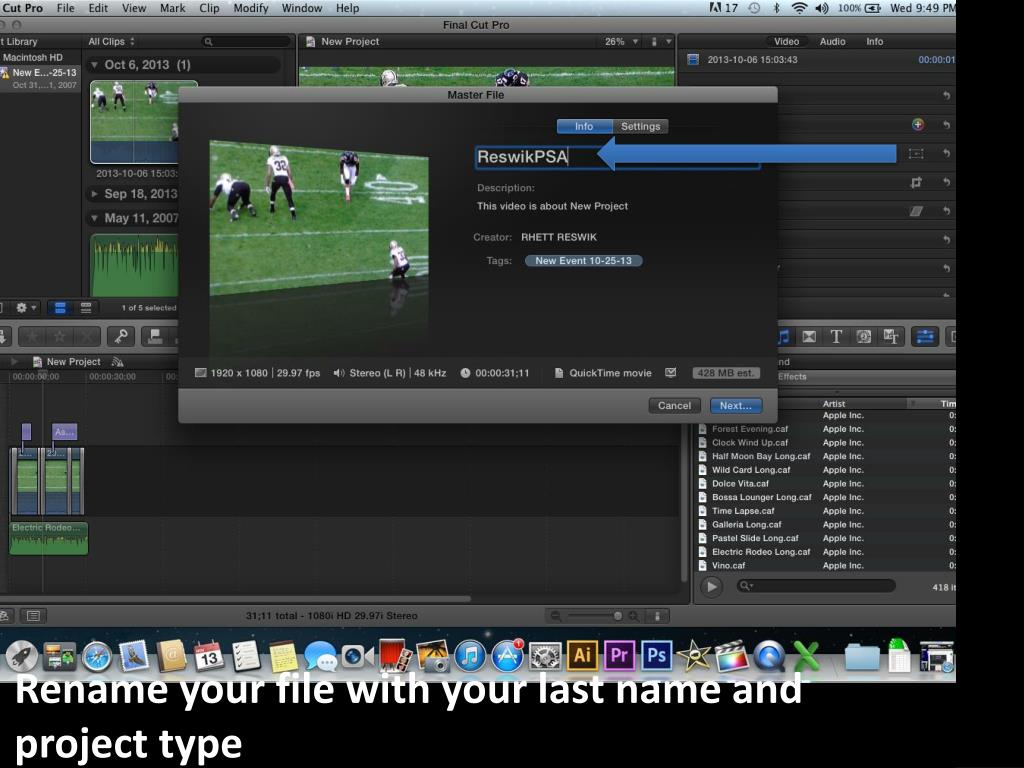Open the Modify menu
Viewport: 1024px width, 768px height.
click(251, 8)
